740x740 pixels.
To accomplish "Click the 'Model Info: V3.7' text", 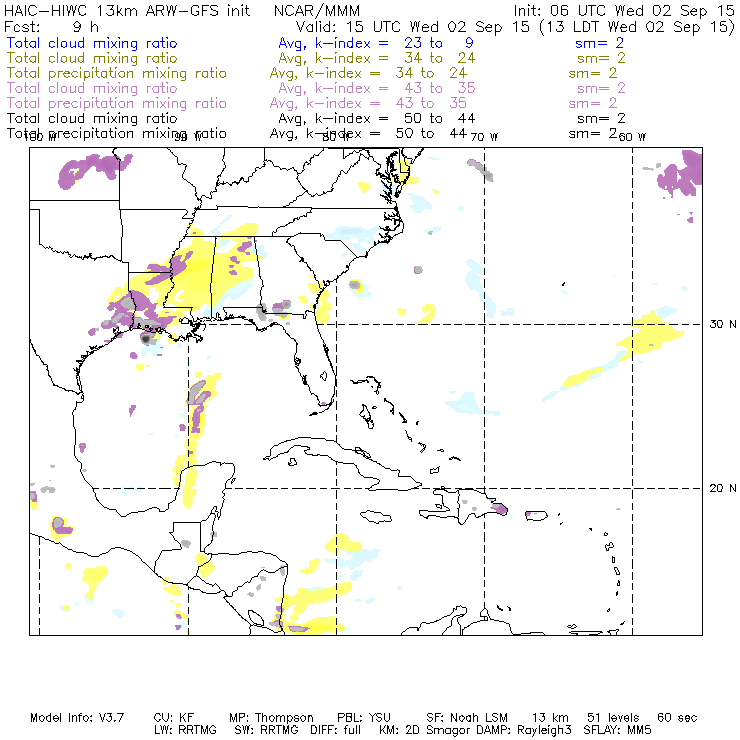I will tap(77, 718).
